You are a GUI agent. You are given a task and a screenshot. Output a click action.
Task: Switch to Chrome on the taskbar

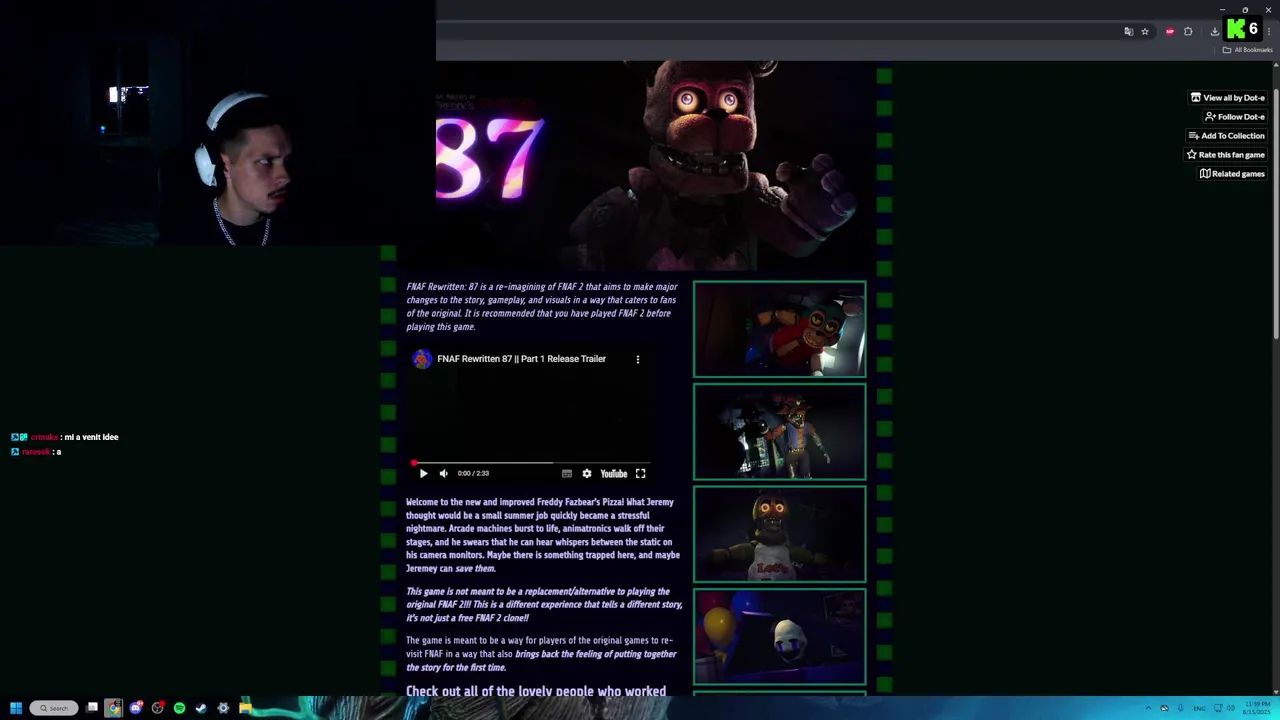(114, 708)
